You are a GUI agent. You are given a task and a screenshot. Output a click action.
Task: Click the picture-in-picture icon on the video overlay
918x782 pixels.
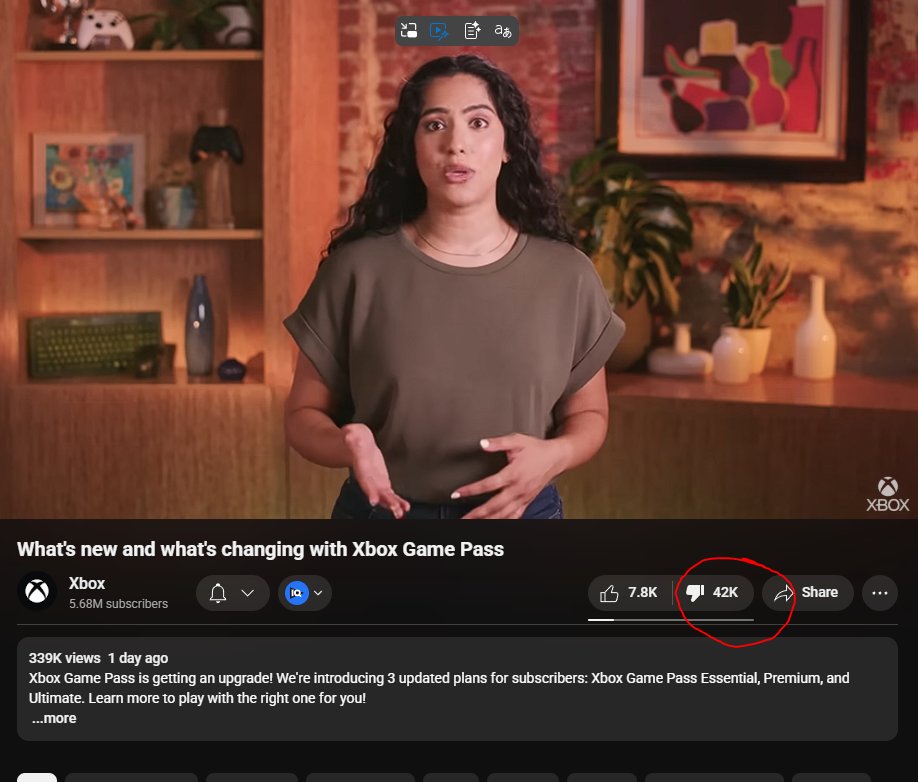coord(409,30)
